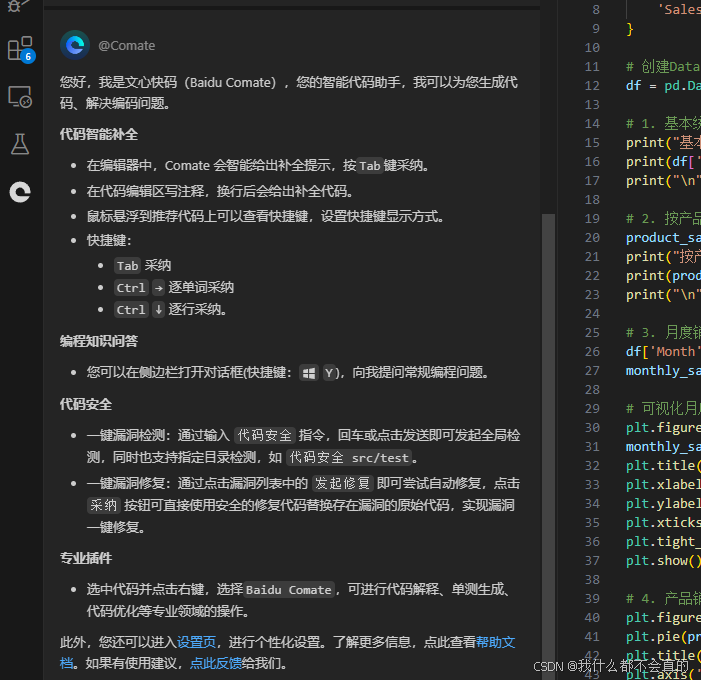This screenshot has height=680, width=701.
Task: Click the Tab 采纳 shortcut row
Action: pyautogui.click(x=143, y=266)
